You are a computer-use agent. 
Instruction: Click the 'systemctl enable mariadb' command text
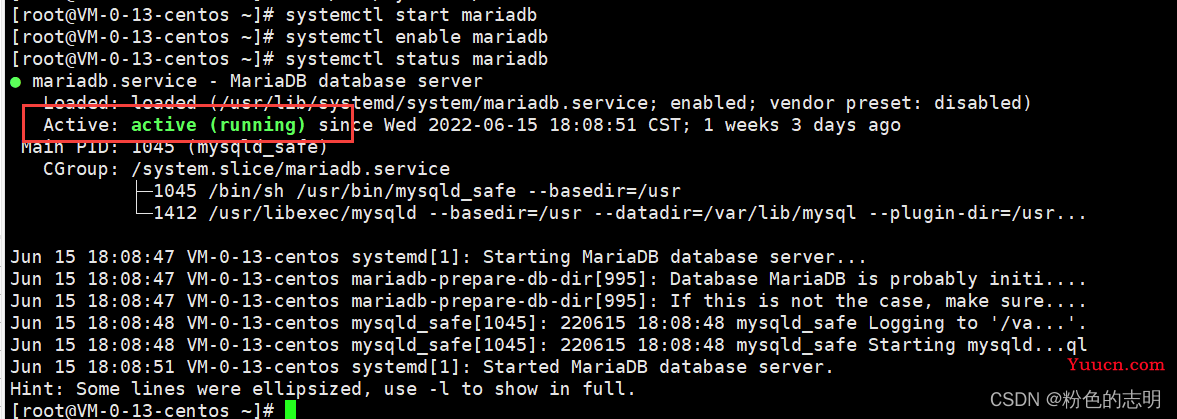417,37
